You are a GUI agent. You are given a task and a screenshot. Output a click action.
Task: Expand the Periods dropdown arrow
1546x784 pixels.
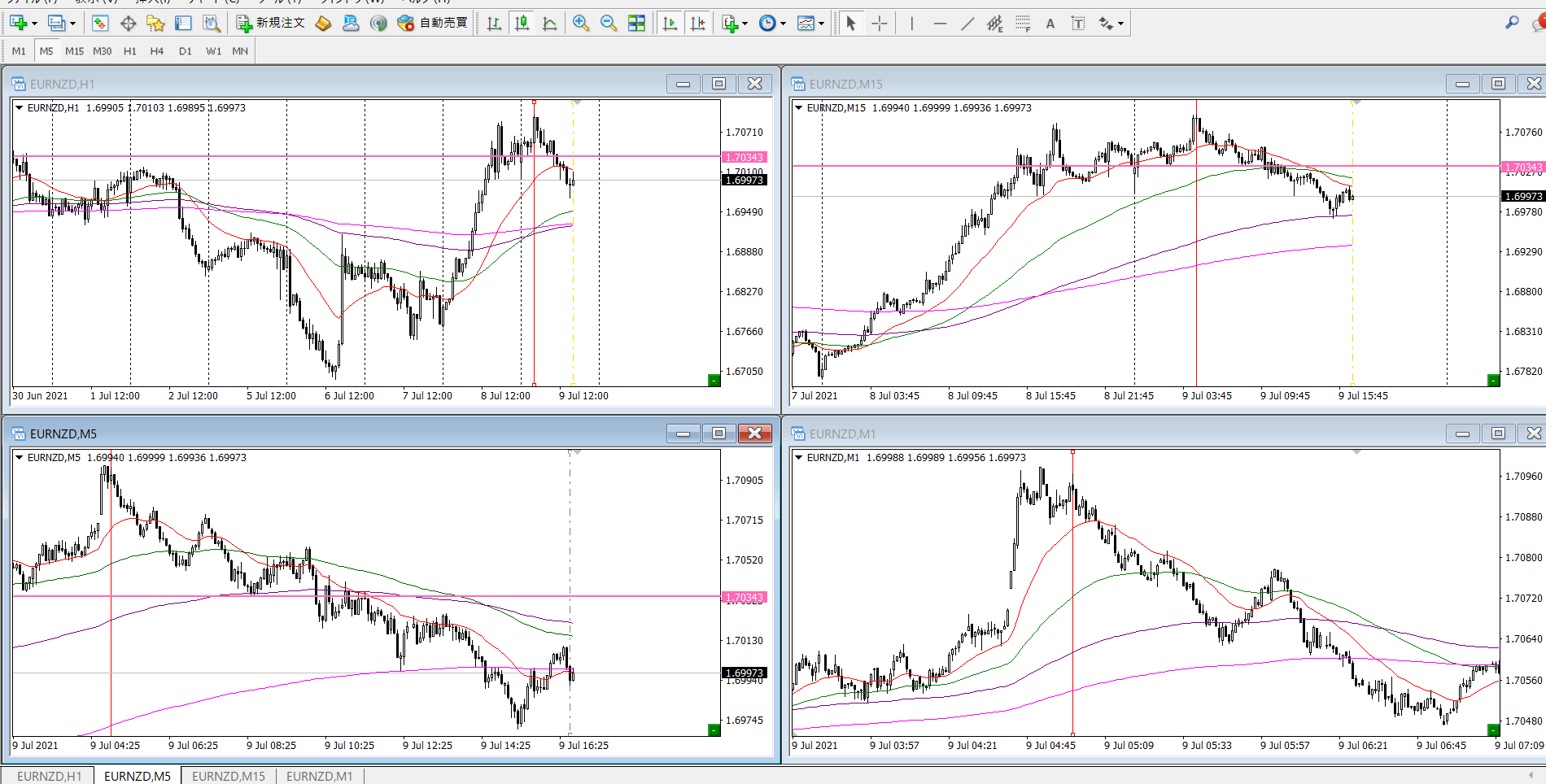coord(783,23)
